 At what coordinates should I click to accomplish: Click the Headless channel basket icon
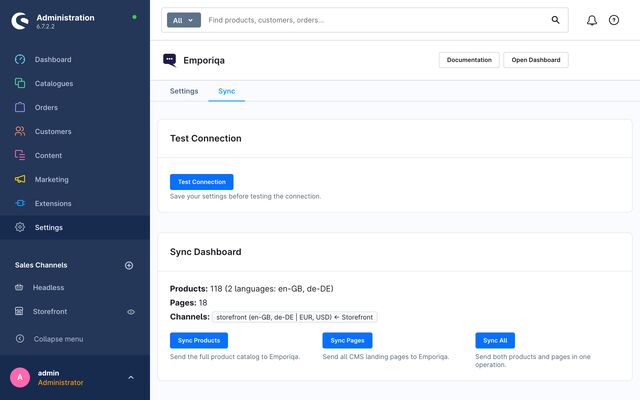(19, 287)
